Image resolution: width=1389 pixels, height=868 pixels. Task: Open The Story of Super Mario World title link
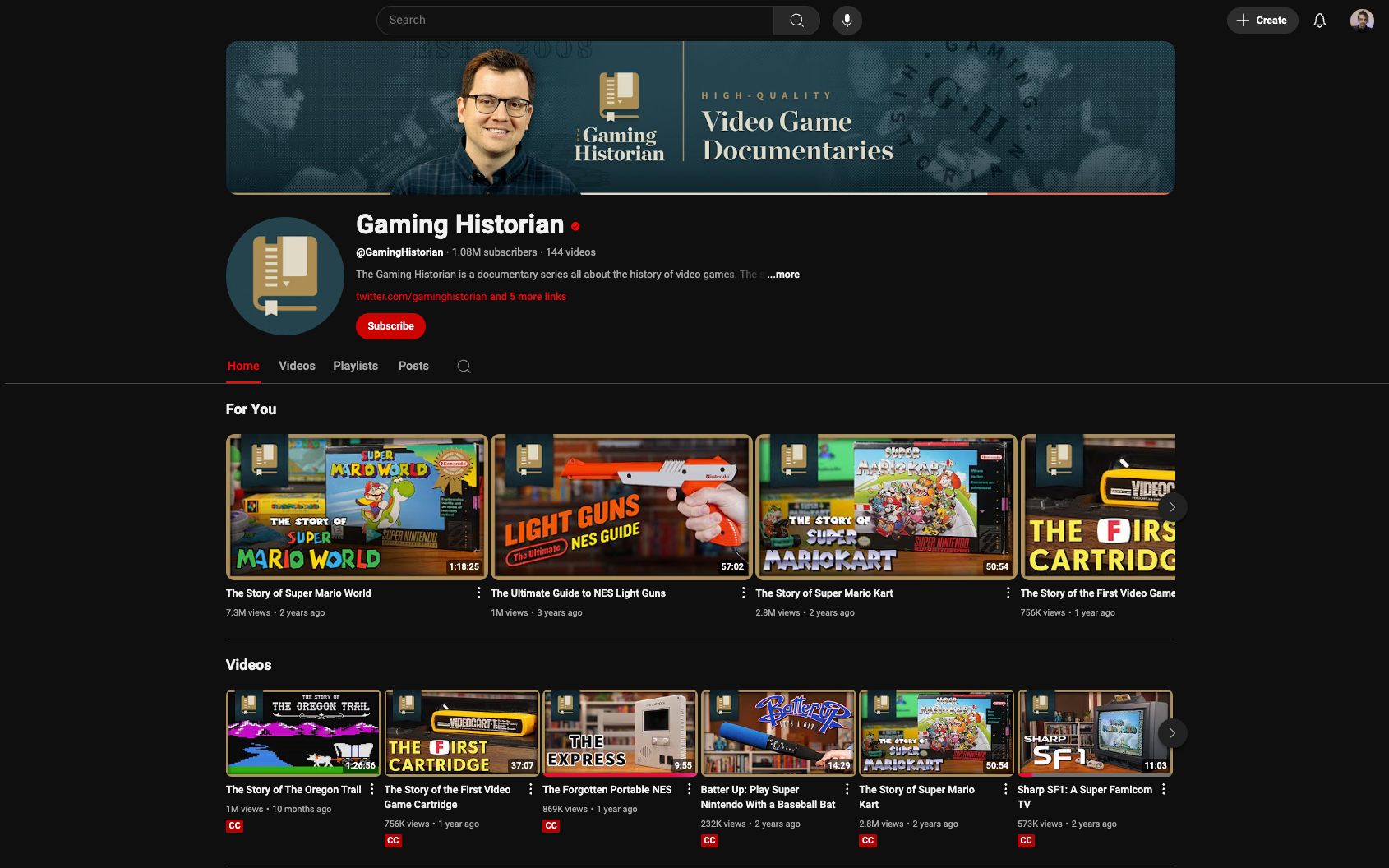click(x=298, y=593)
